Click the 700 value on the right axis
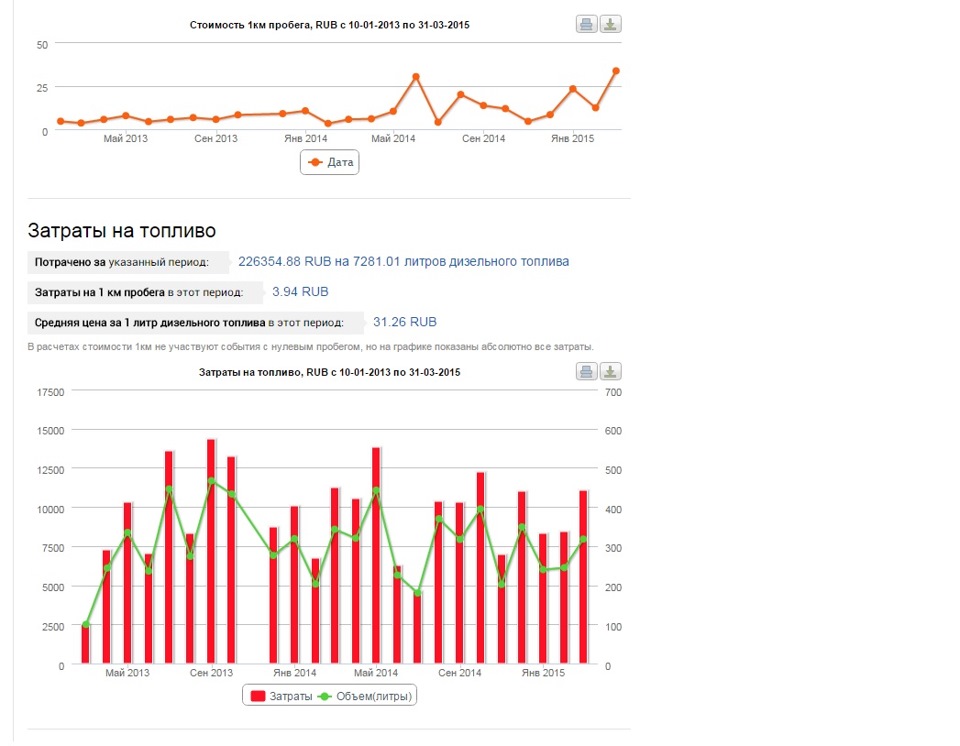The width and height of the screenshot is (960, 746). 613,392
